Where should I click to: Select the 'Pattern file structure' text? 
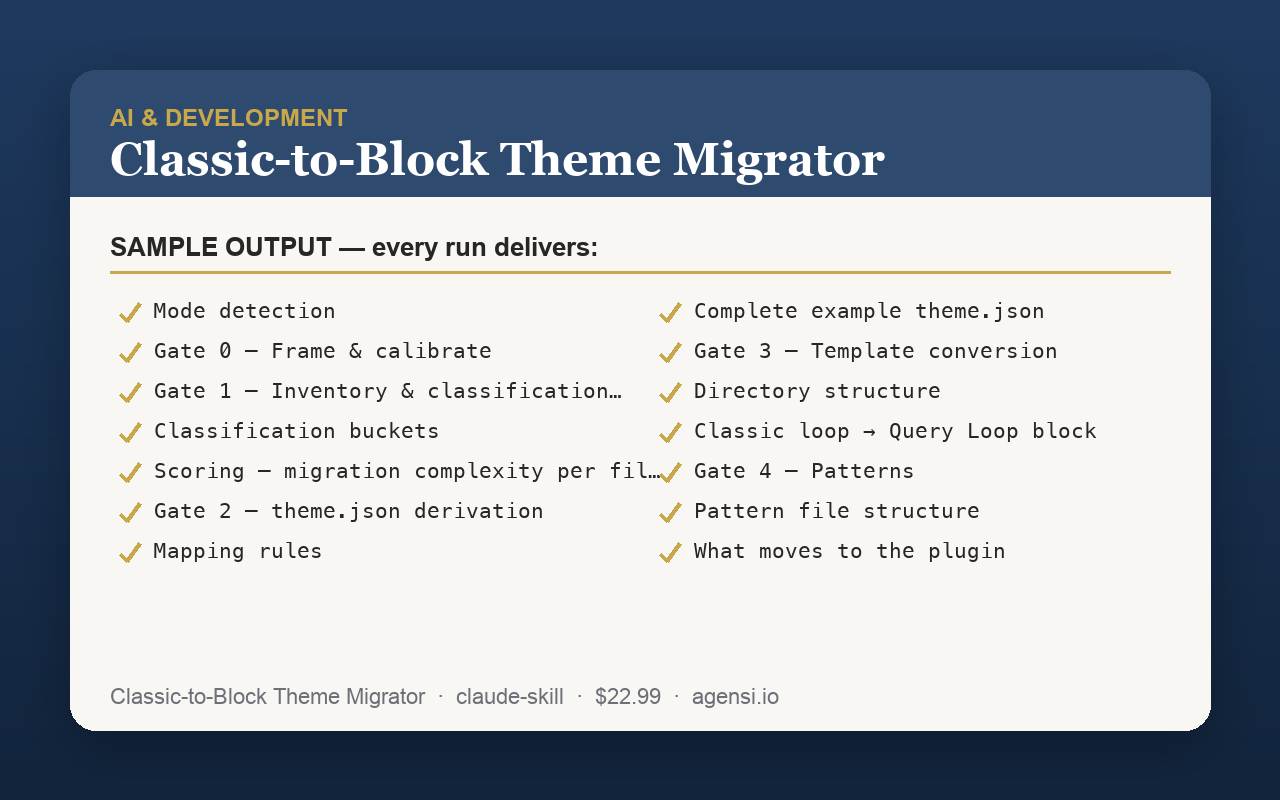(837, 511)
